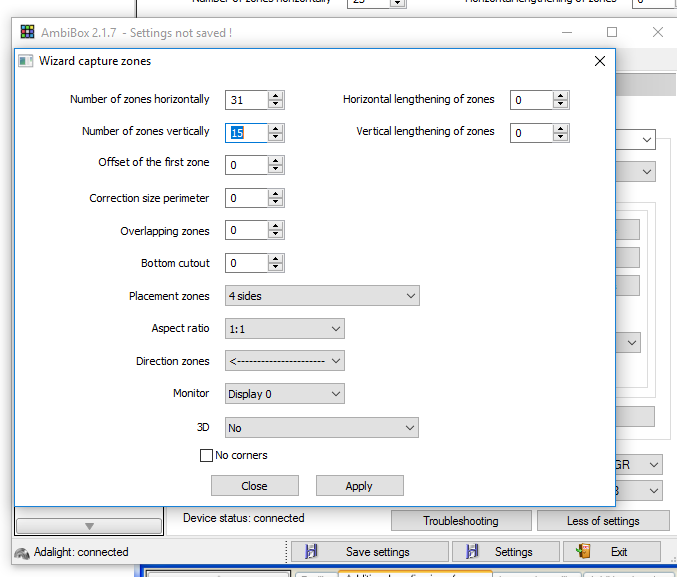Close the Wizard capture zones dialog
Screen dimensions: 677x577
600,61
